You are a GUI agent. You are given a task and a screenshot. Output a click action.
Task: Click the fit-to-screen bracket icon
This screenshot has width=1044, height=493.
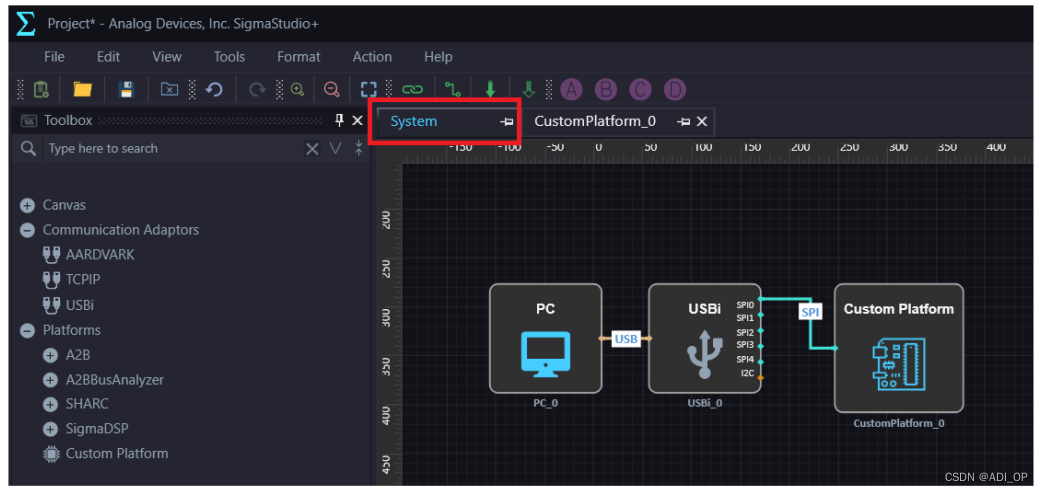(x=368, y=89)
